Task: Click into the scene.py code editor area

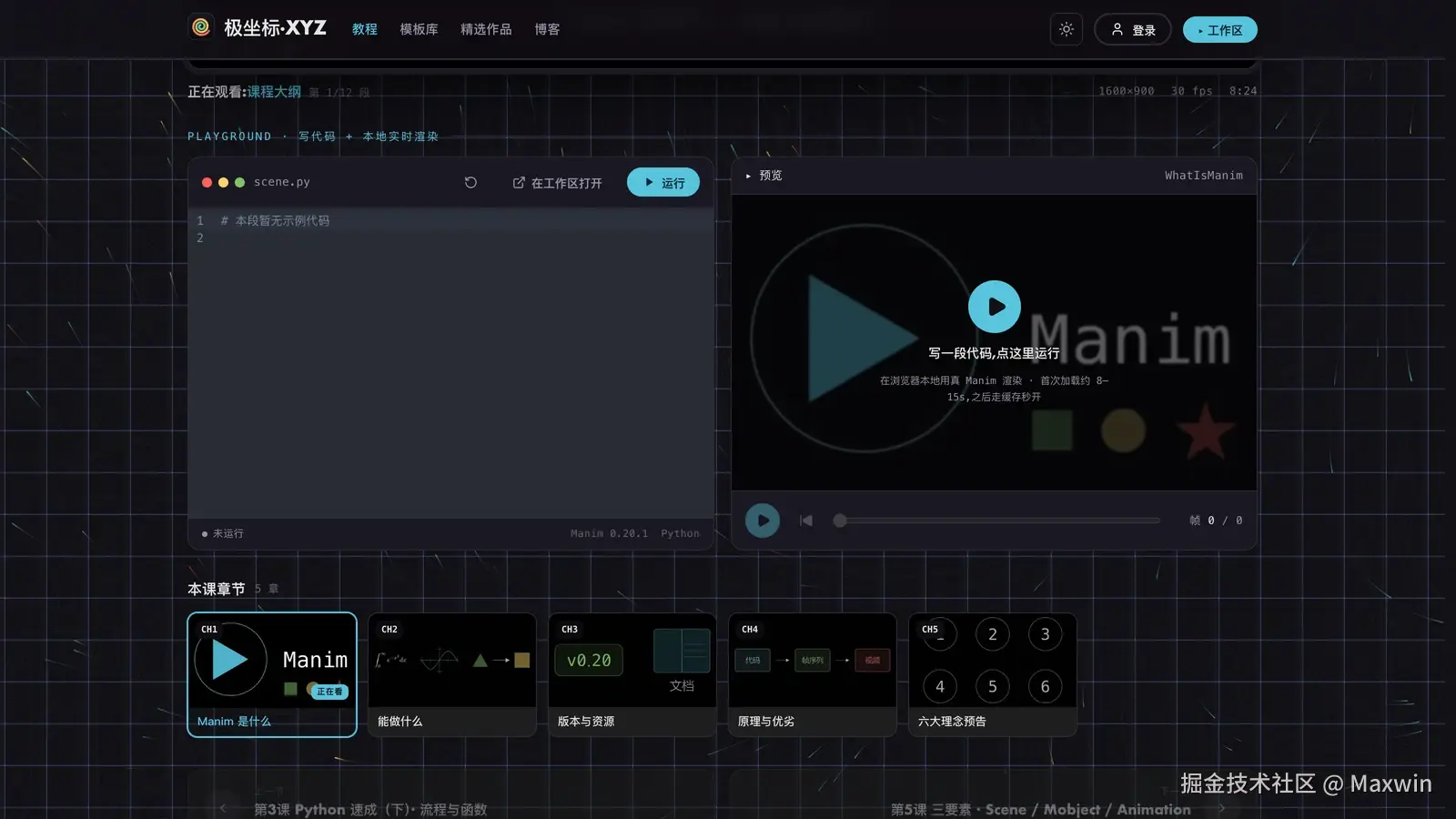Action: coord(450,362)
